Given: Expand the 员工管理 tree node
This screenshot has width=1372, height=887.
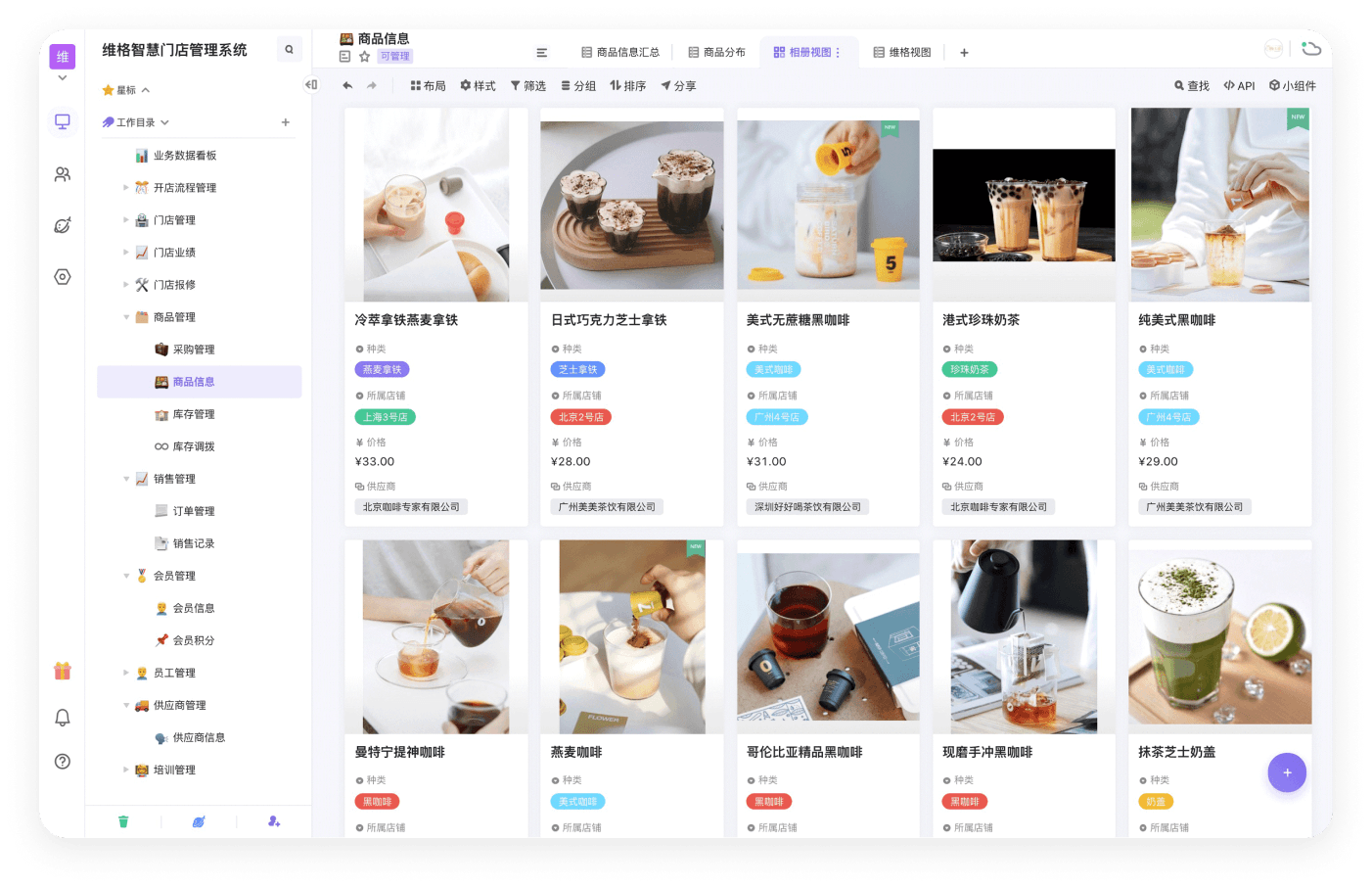Looking at the screenshot, I should (x=126, y=673).
